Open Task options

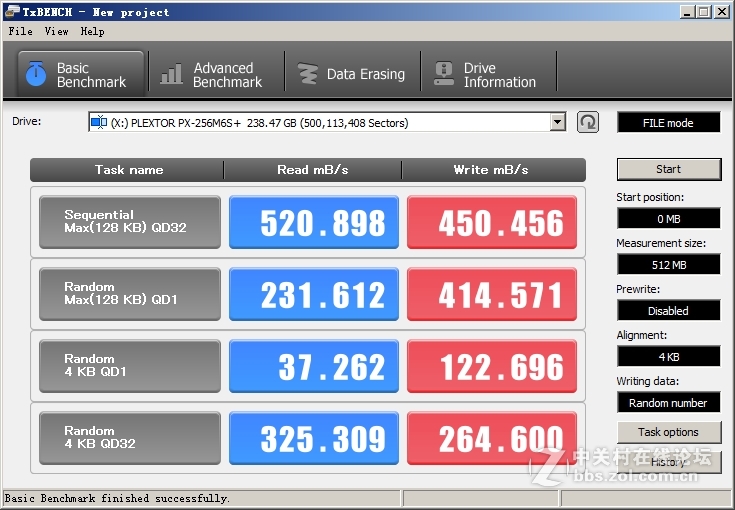coord(669,432)
